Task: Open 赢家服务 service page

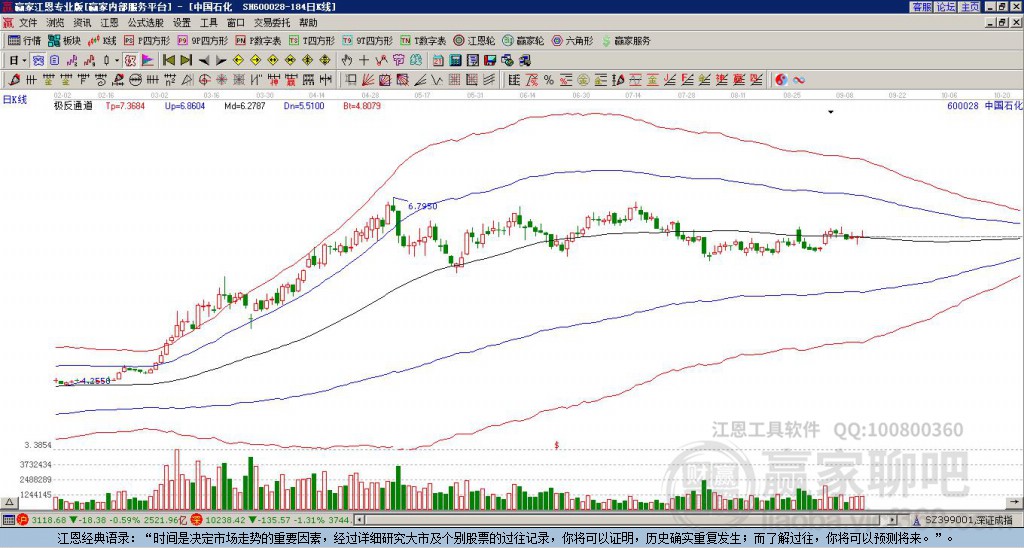Action: coord(626,40)
